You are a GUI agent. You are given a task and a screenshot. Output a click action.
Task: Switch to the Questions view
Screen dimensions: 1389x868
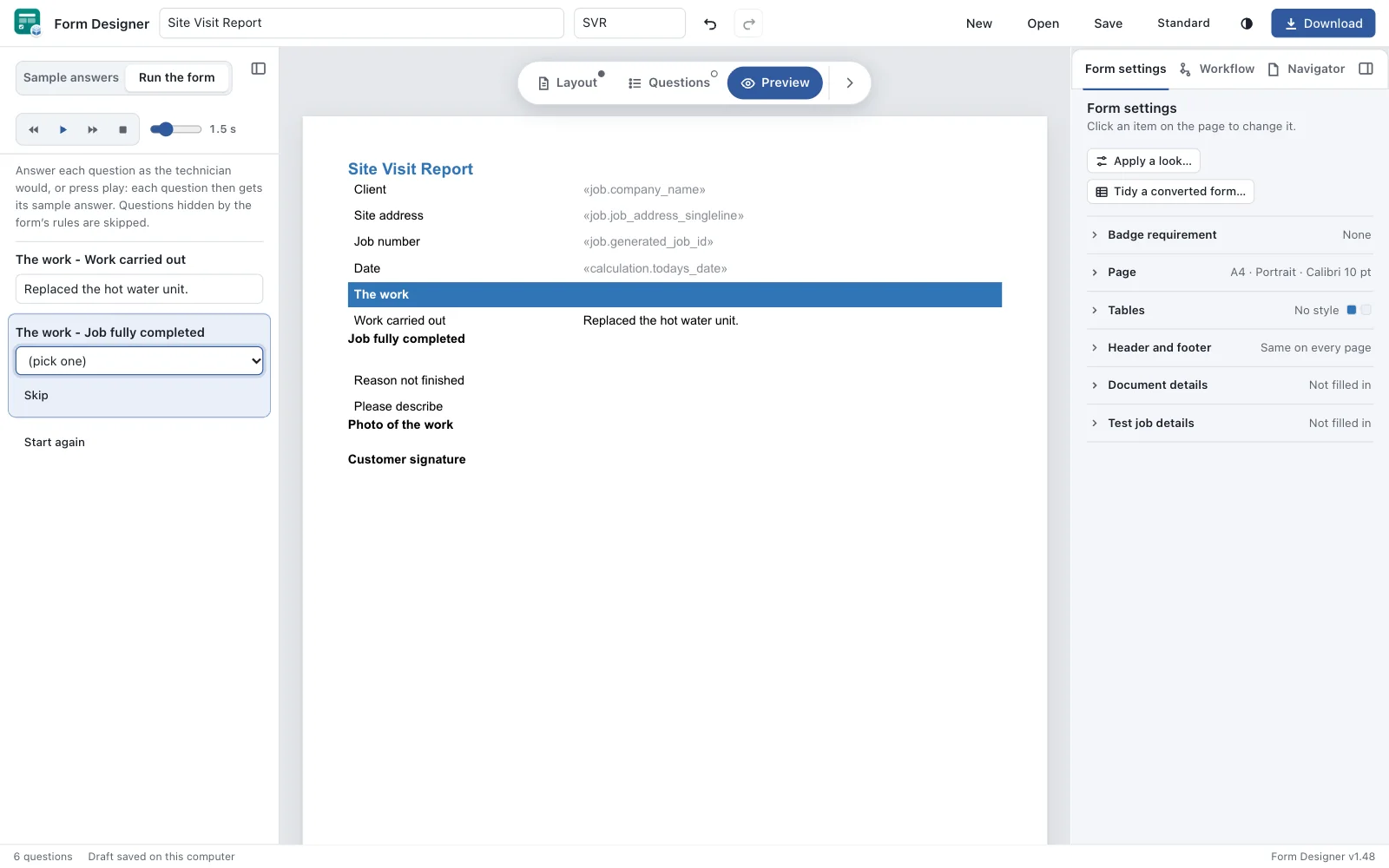click(669, 82)
